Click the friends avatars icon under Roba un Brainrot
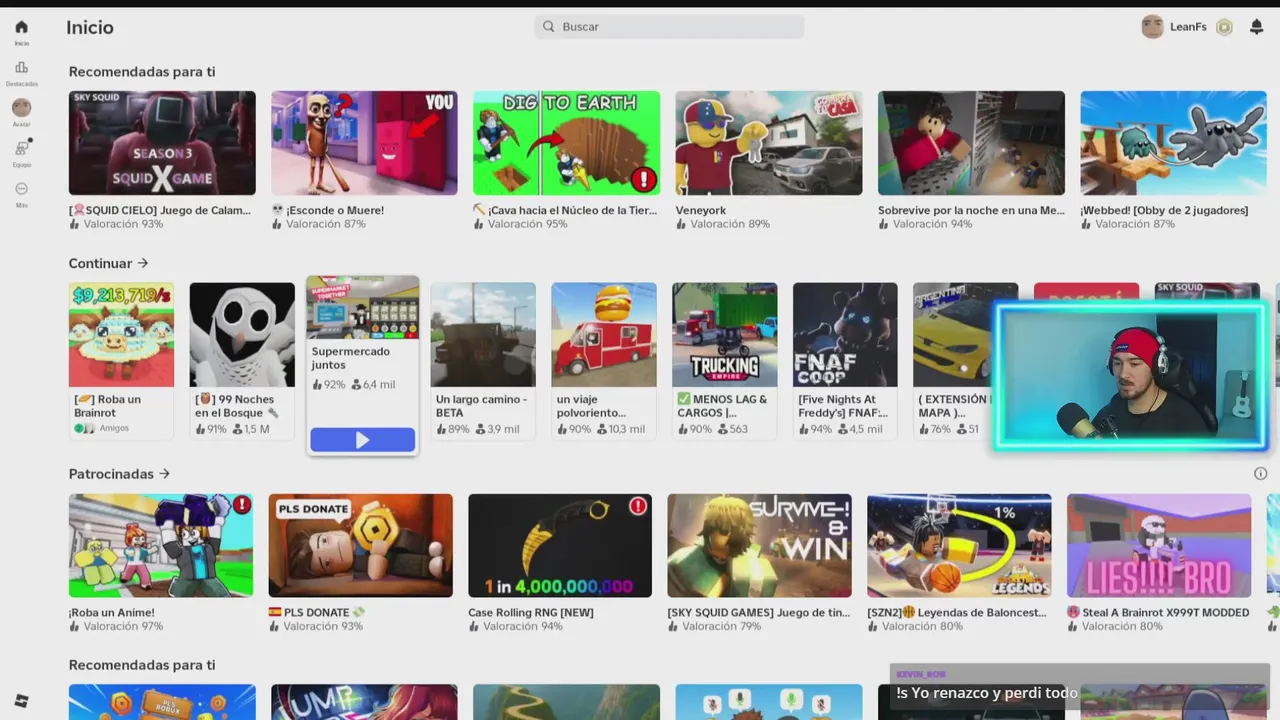 [84, 428]
